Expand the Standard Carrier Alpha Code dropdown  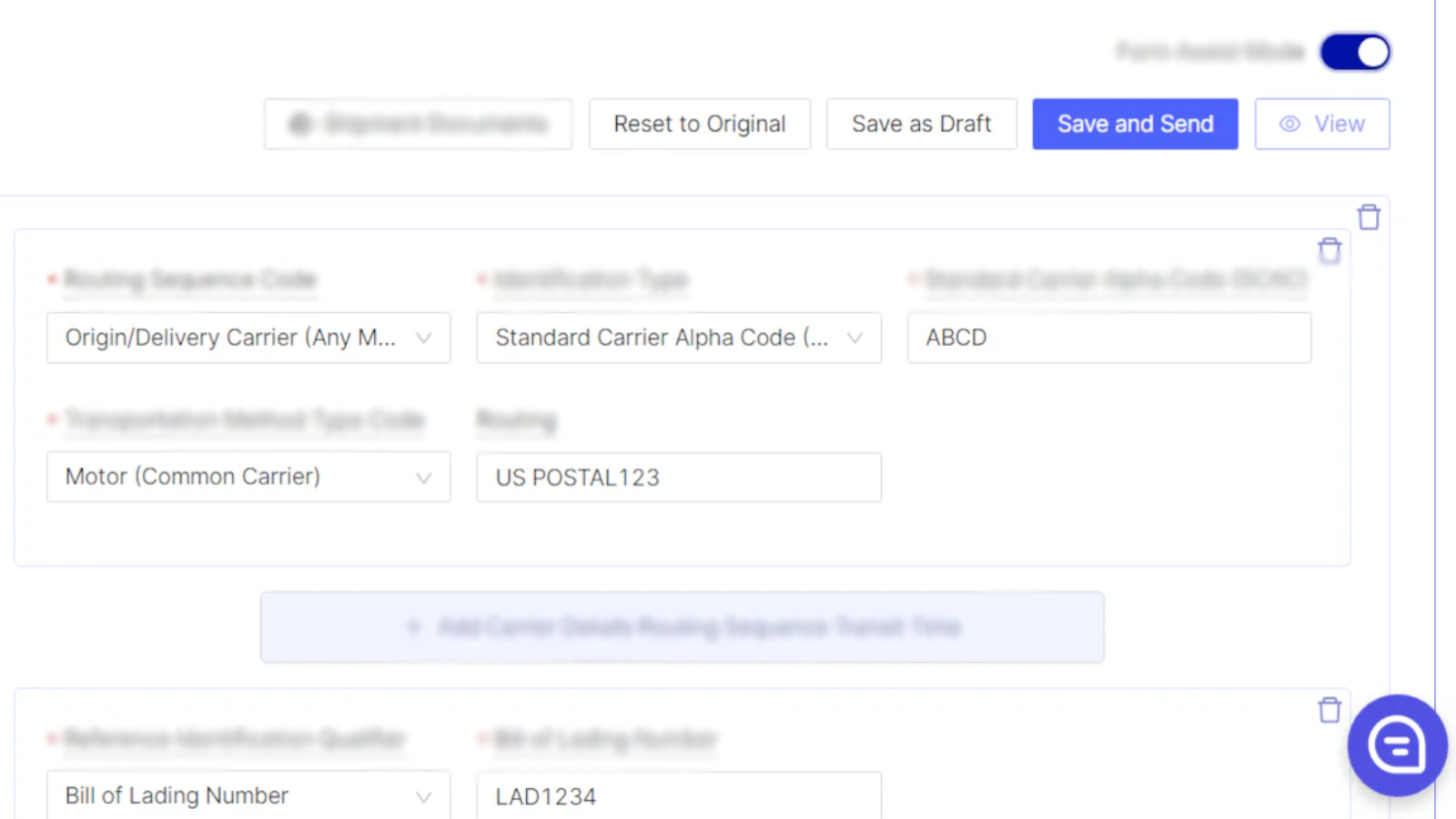coord(679,338)
